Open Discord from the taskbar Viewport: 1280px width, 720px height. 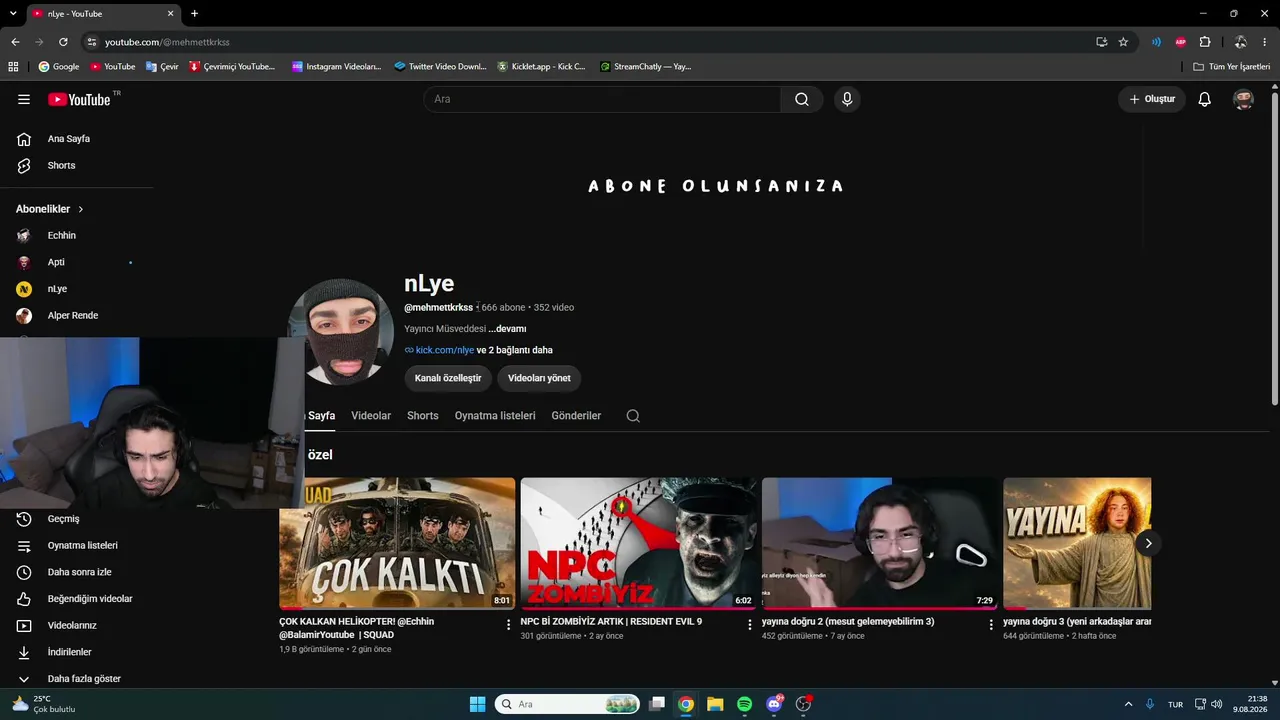(x=774, y=704)
